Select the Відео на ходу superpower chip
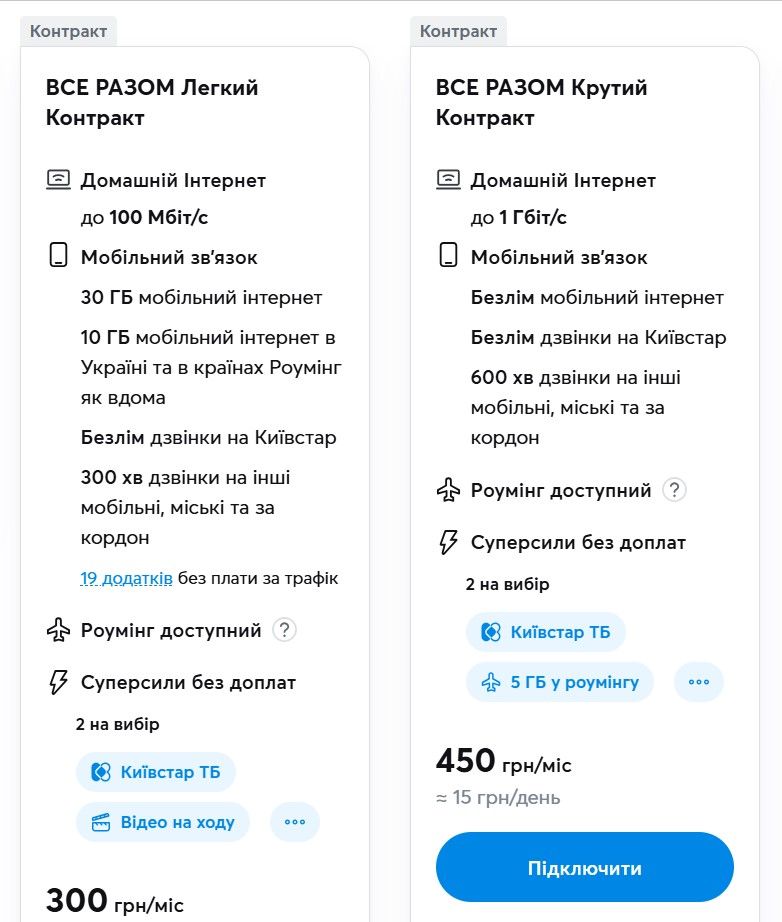Viewport: 782px width, 922px height. 162,822
